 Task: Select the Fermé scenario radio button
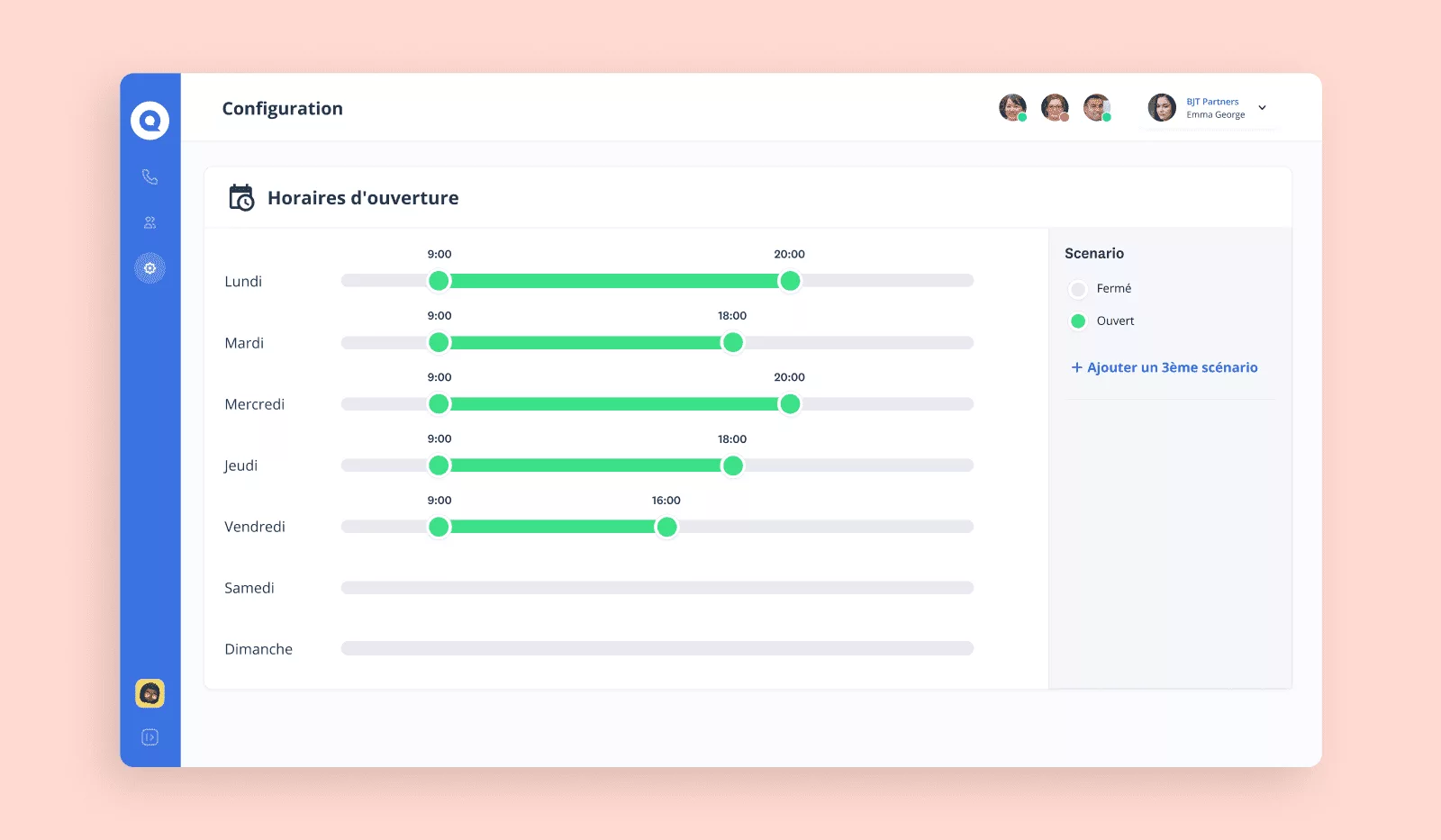pos(1078,289)
